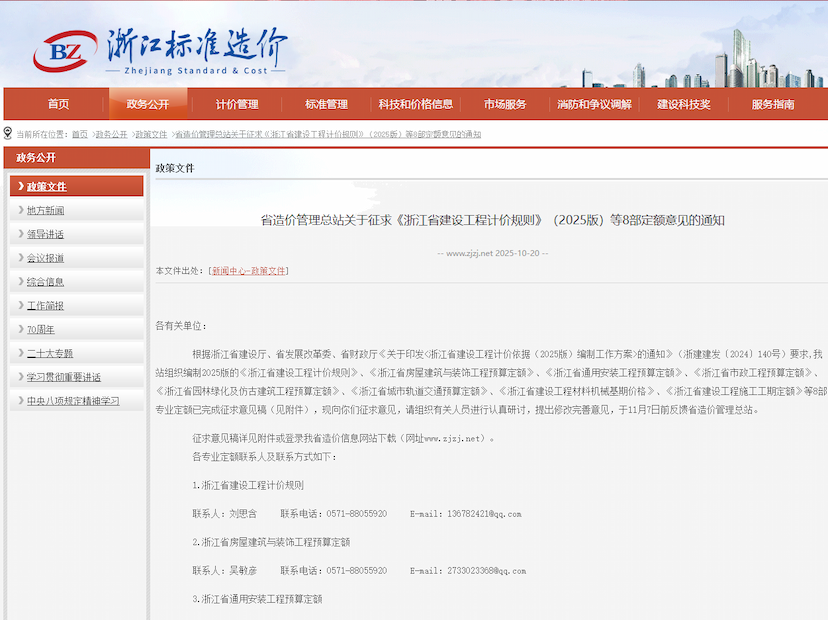Viewport: 828px width, 620px height.
Task: Click the arrow icon beside 工作简报
Action: tap(20, 306)
